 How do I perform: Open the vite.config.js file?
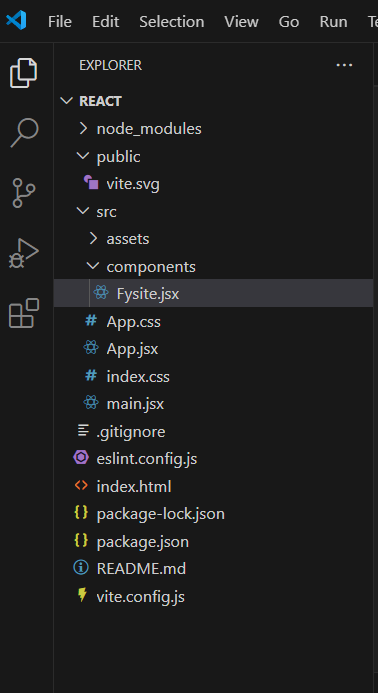pos(141,597)
